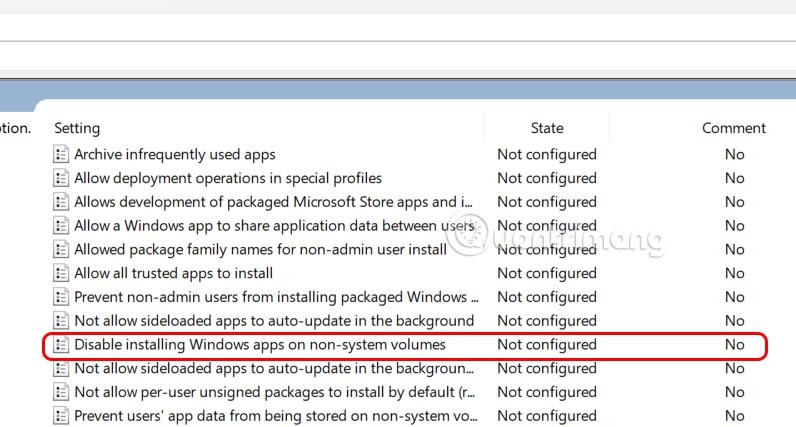
Task: Select icon for Prevent non-admin users installing policy
Action: [61, 298]
